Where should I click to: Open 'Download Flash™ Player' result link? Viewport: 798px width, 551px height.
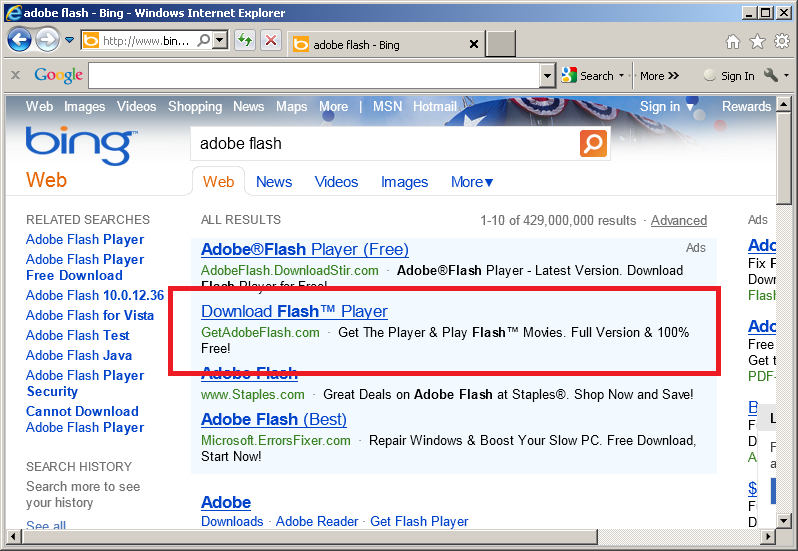click(x=294, y=311)
